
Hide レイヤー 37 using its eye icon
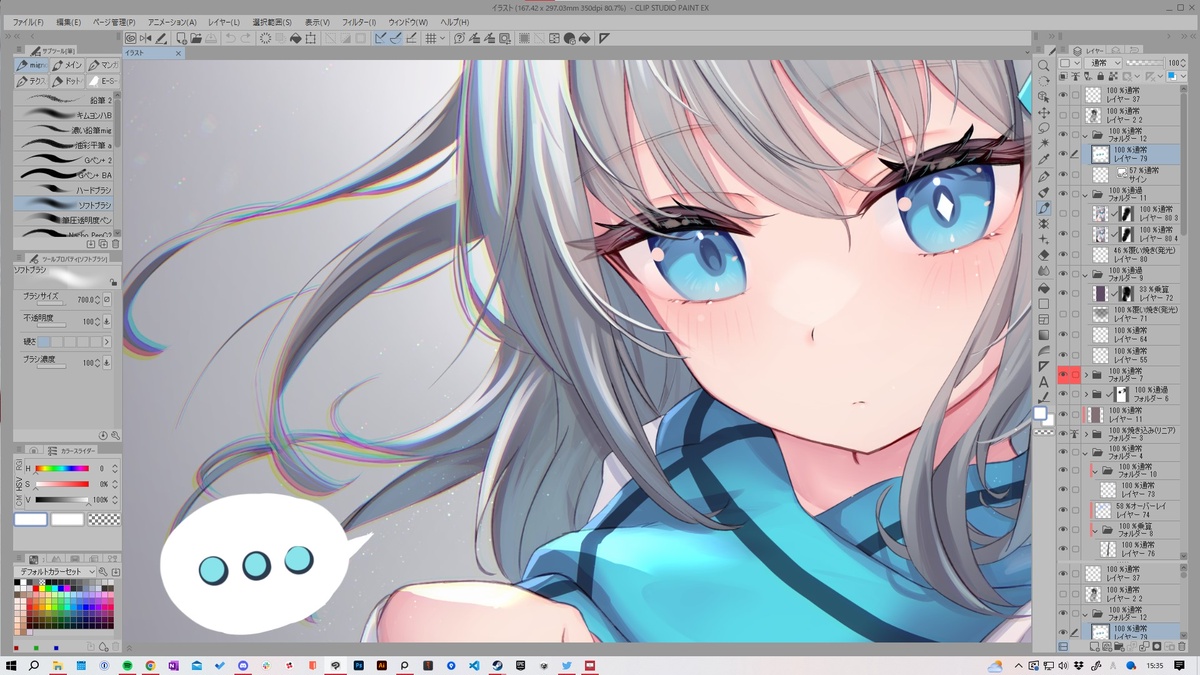click(1063, 95)
